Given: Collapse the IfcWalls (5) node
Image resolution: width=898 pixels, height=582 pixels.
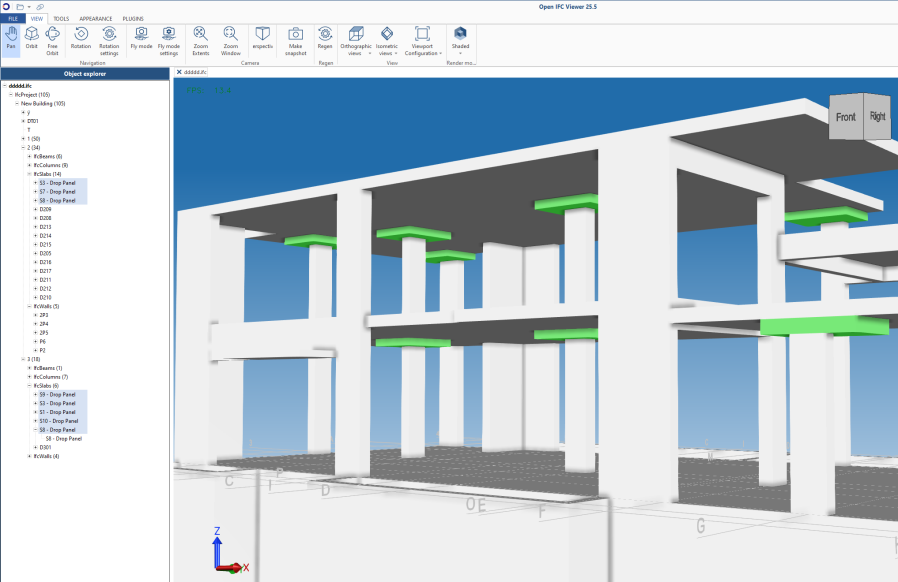Looking at the screenshot, I should (x=29, y=306).
